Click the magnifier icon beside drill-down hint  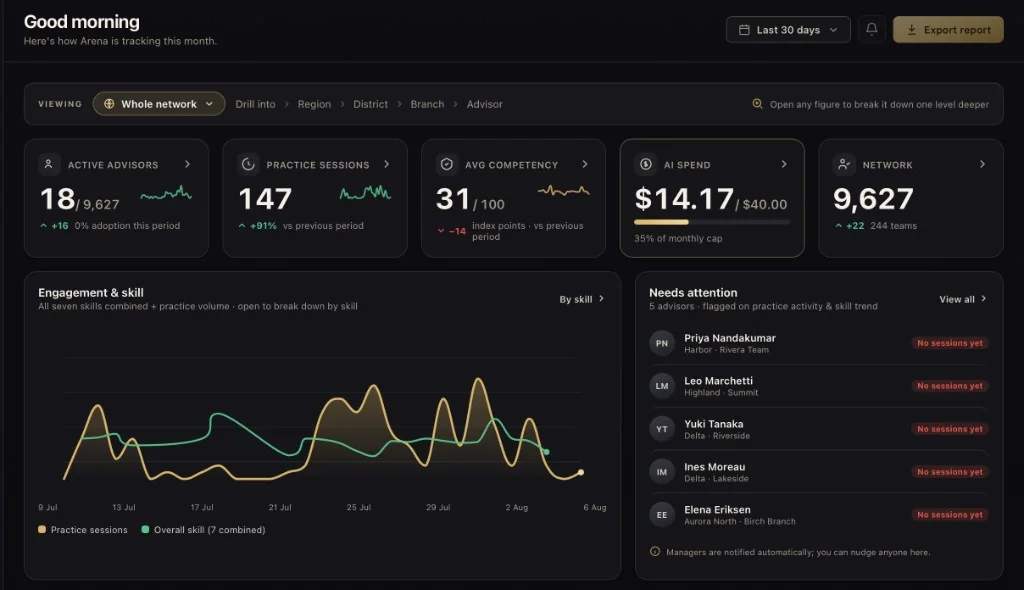point(757,104)
